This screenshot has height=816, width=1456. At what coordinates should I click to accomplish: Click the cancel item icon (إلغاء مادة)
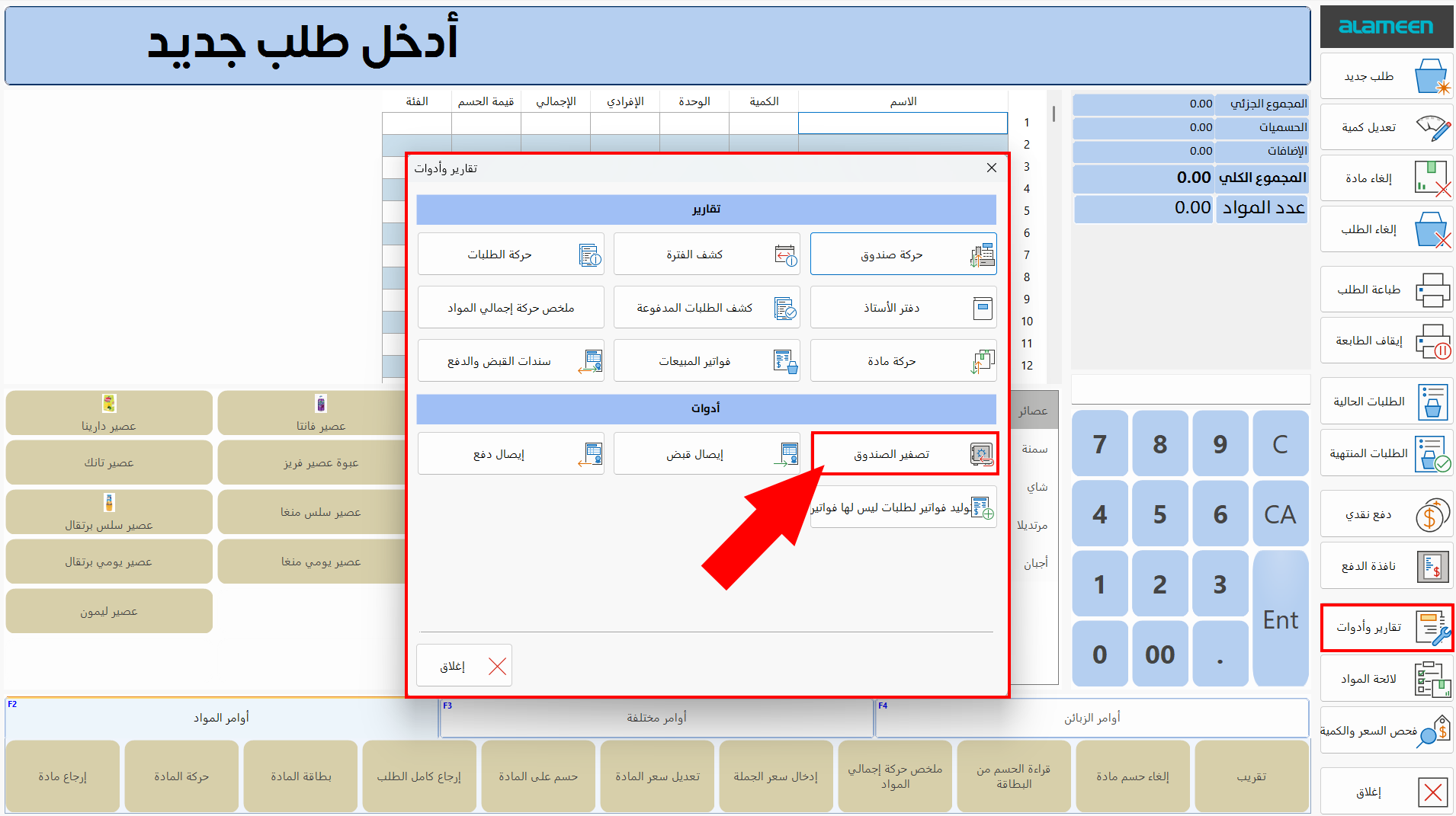(1432, 178)
